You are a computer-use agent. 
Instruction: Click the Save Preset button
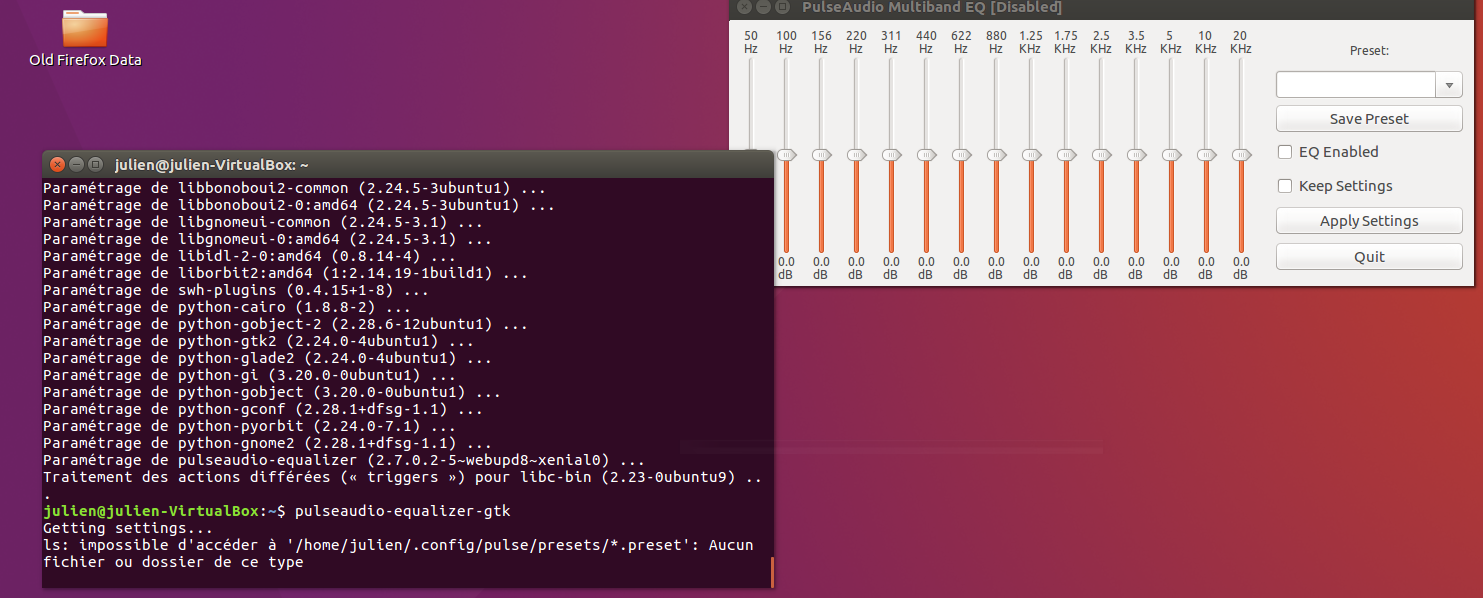(1368, 118)
